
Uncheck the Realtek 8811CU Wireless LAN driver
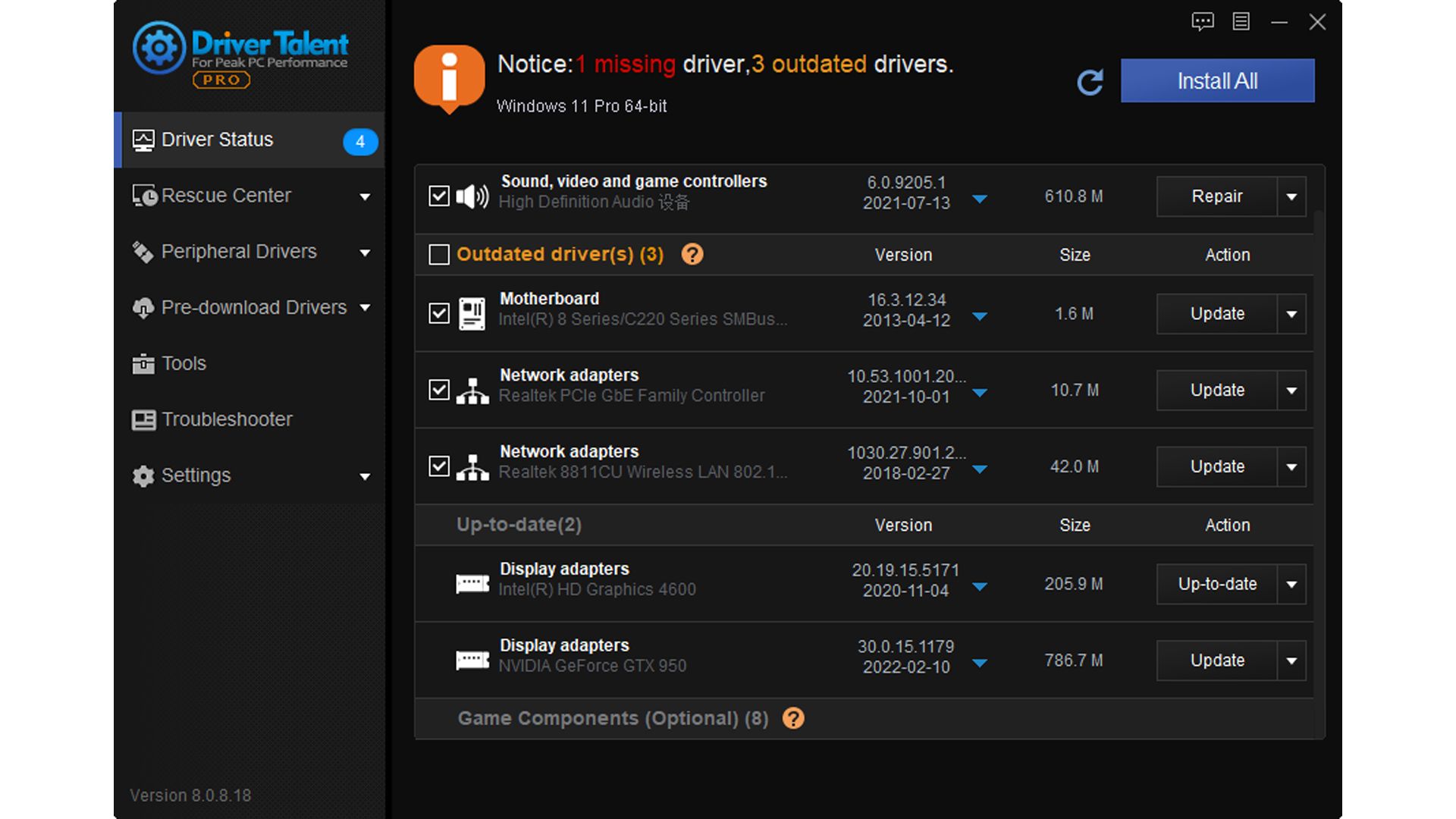pyautogui.click(x=438, y=467)
